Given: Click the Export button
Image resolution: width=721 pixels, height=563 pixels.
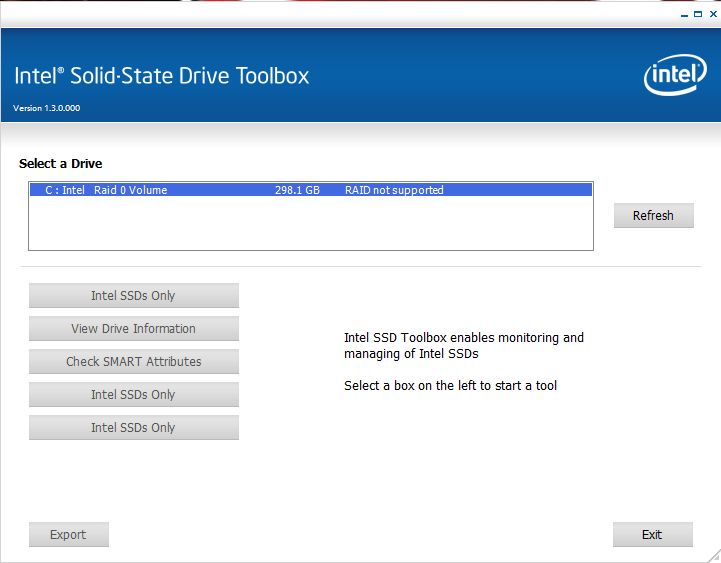Looking at the screenshot, I should tap(69, 534).
